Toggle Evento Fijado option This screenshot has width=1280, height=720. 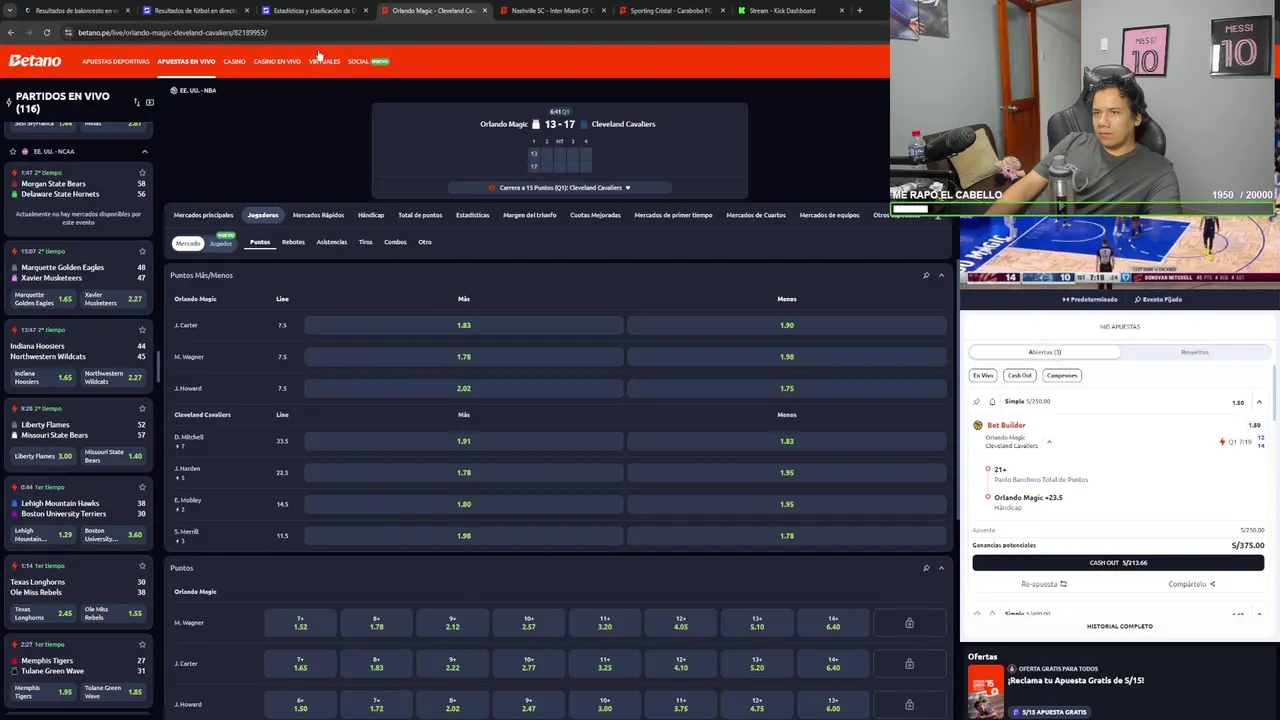(1158, 299)
